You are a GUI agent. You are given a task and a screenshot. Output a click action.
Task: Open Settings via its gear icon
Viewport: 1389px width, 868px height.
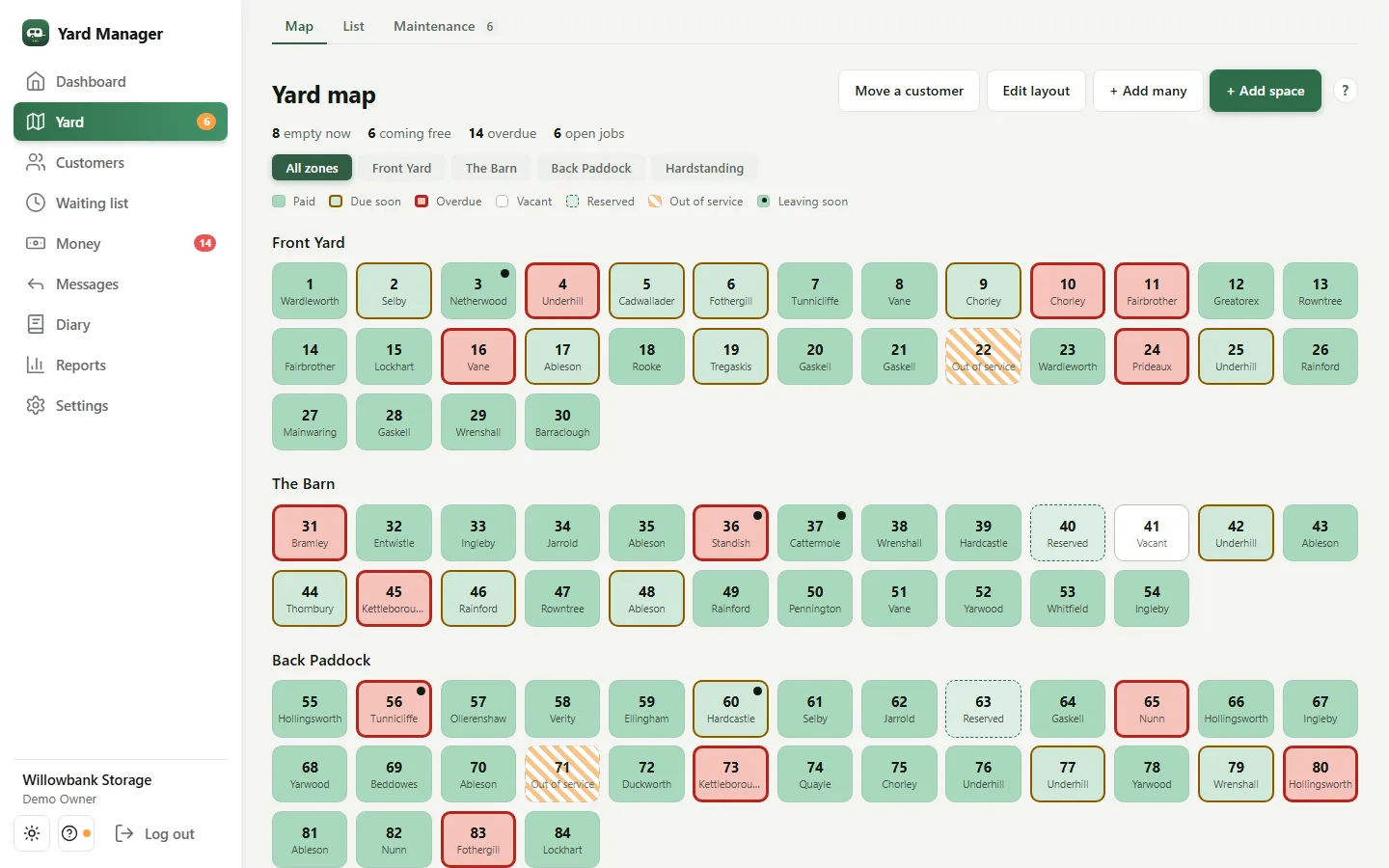click(36, 405)
